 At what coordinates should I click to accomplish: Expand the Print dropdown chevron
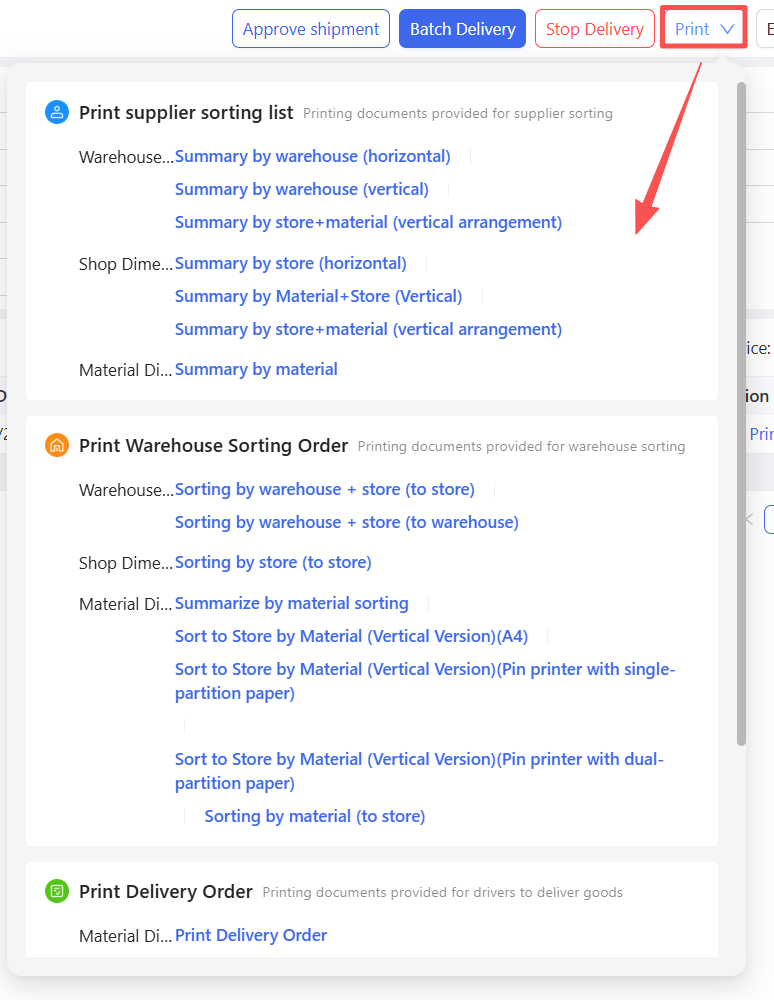728,29
